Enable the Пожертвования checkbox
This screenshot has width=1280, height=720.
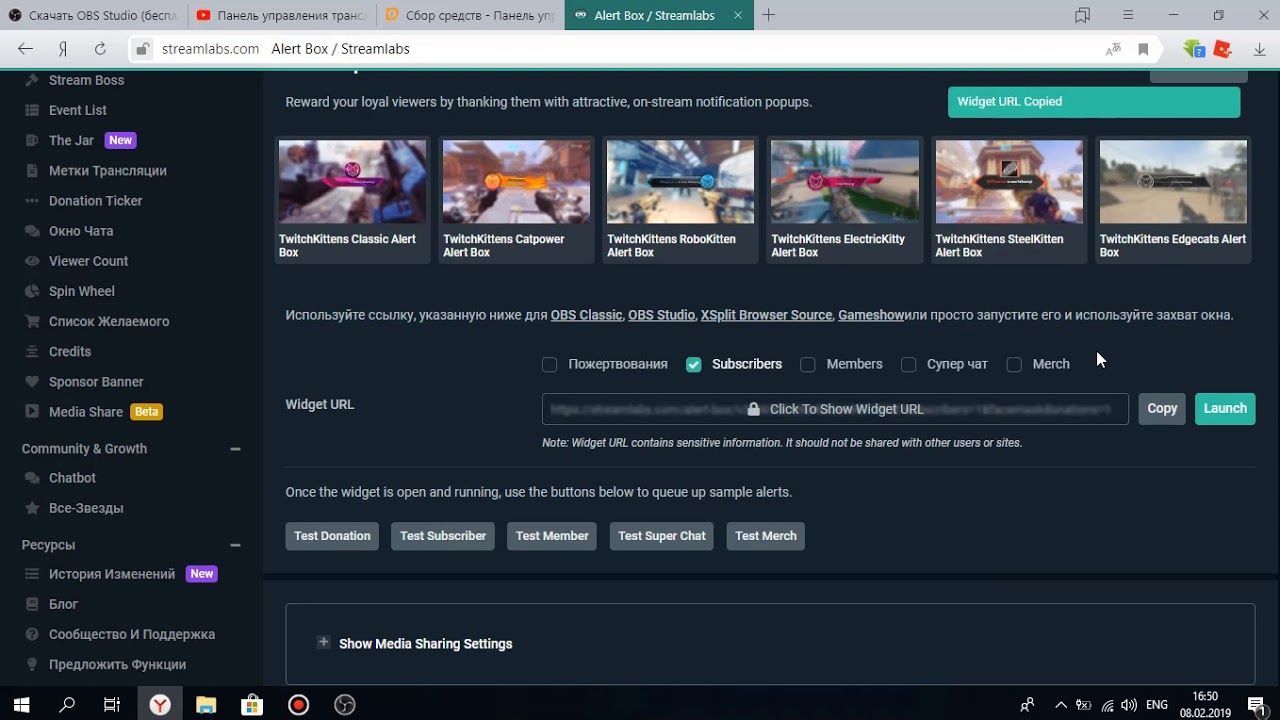[549, 365]
